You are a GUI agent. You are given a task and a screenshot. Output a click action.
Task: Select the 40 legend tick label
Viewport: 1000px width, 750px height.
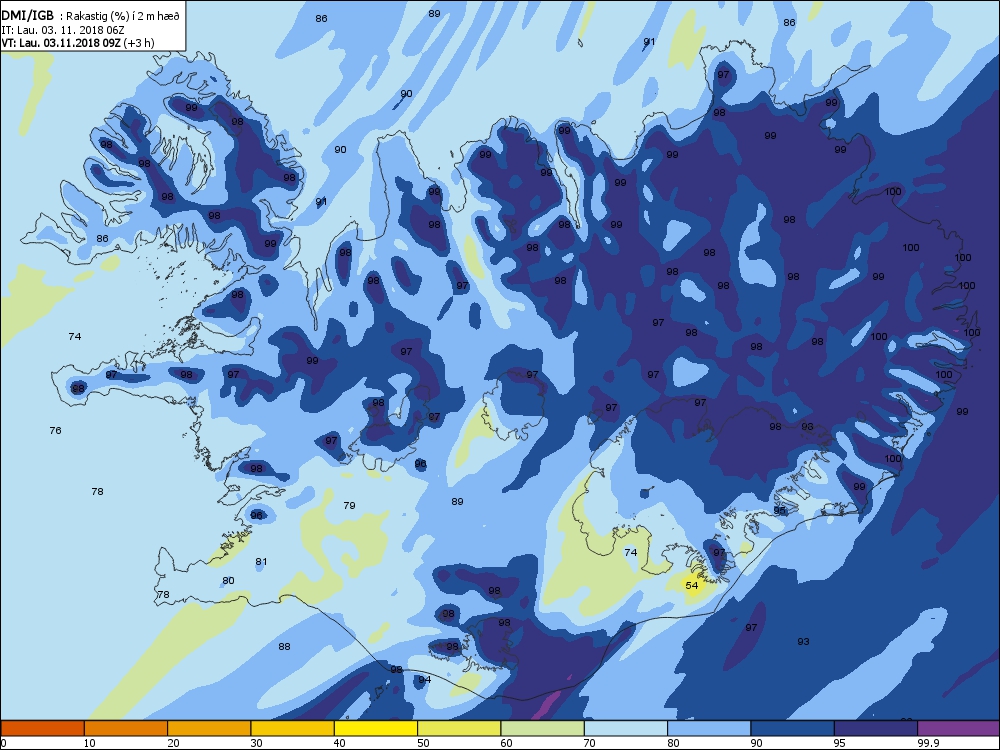339,742
